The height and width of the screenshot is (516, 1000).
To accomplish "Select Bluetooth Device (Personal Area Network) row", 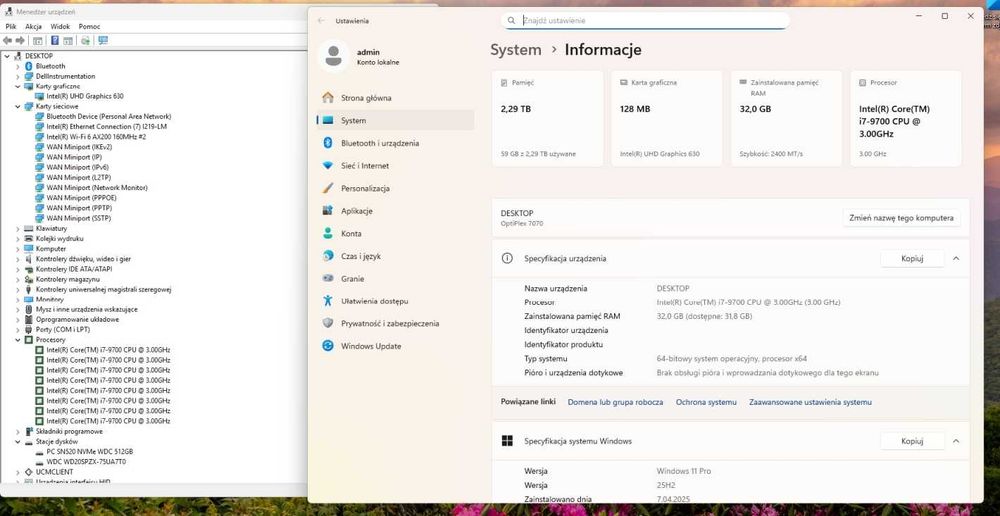I will pyautogui.click(x=108, y=116).
